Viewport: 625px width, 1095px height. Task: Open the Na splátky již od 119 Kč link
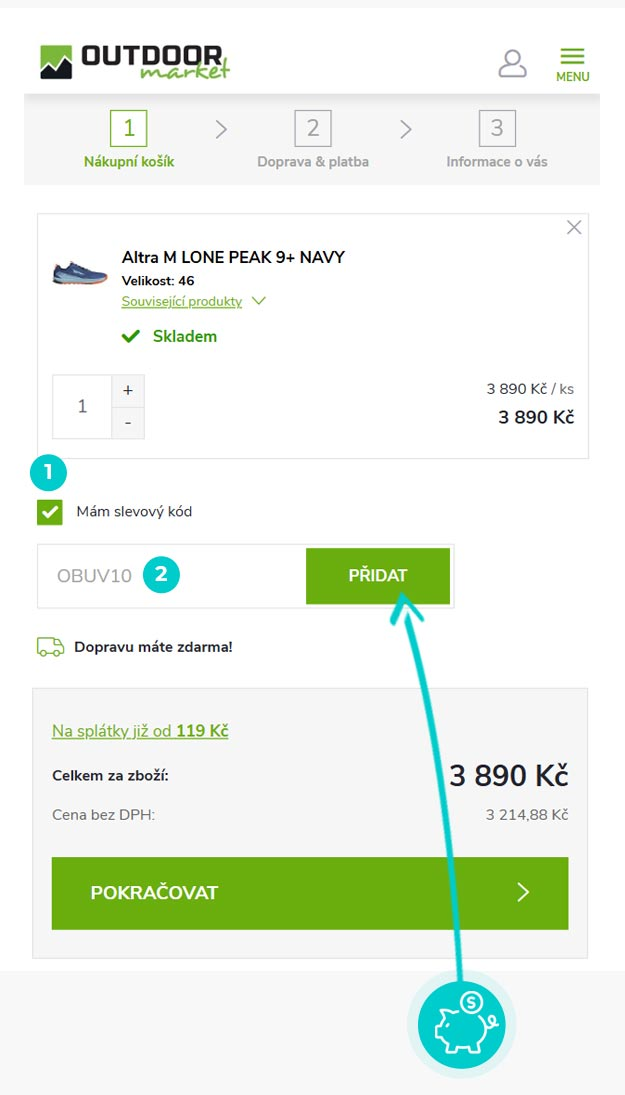tap(140, 731)
